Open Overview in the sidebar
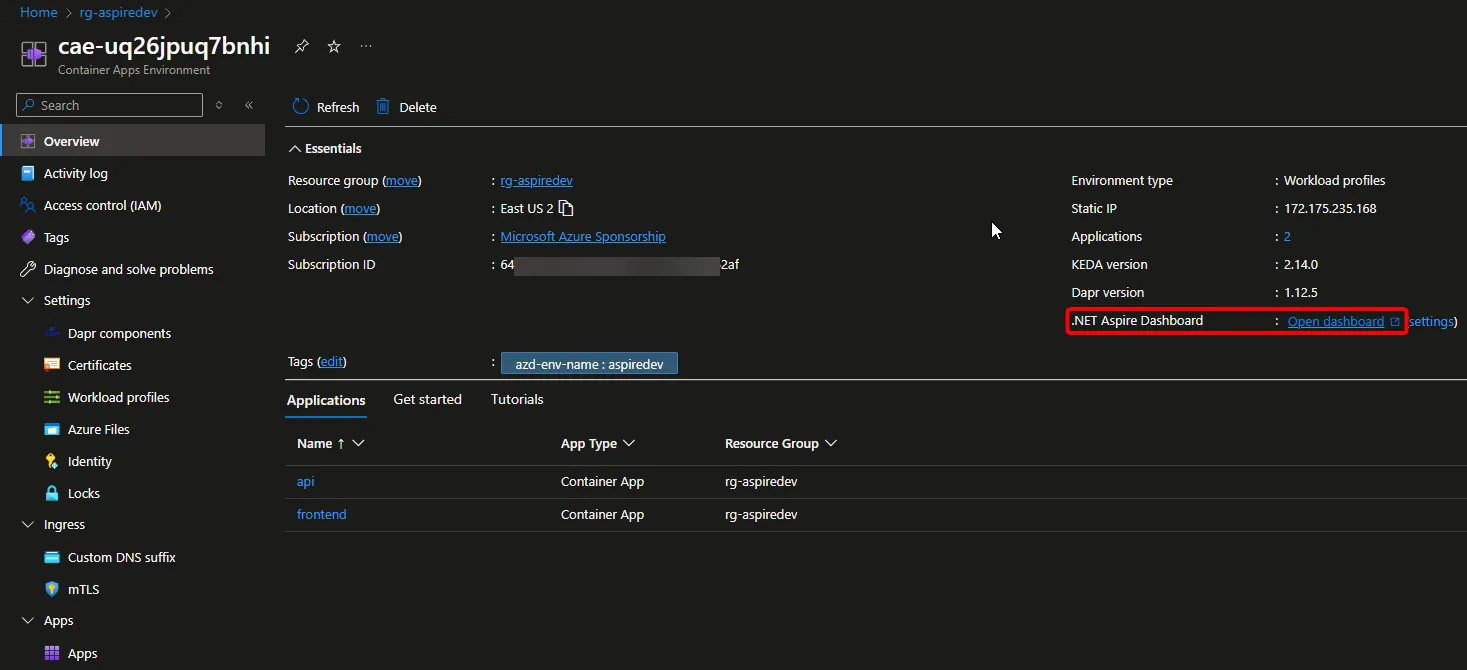Screen dimensions: 1467x670 [x=133, y=141]
